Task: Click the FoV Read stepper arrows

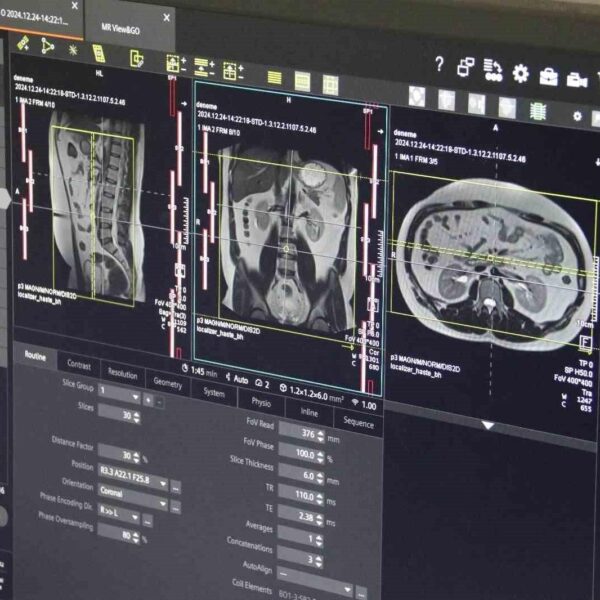Action: pyautogui.click(x=320, y=435)
